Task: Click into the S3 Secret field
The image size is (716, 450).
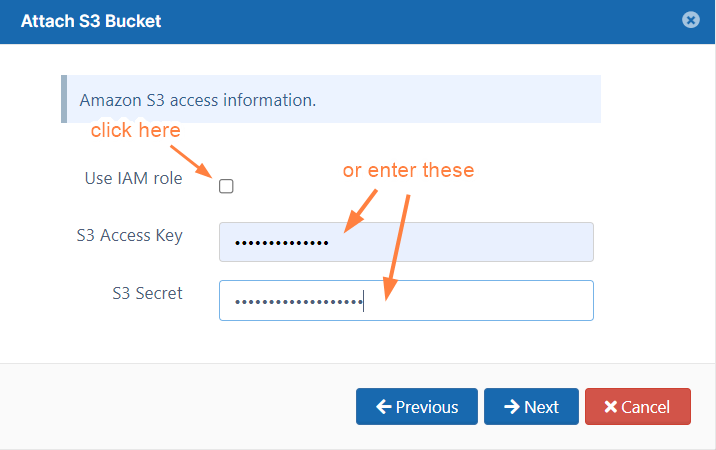Action: pos(406,300)
